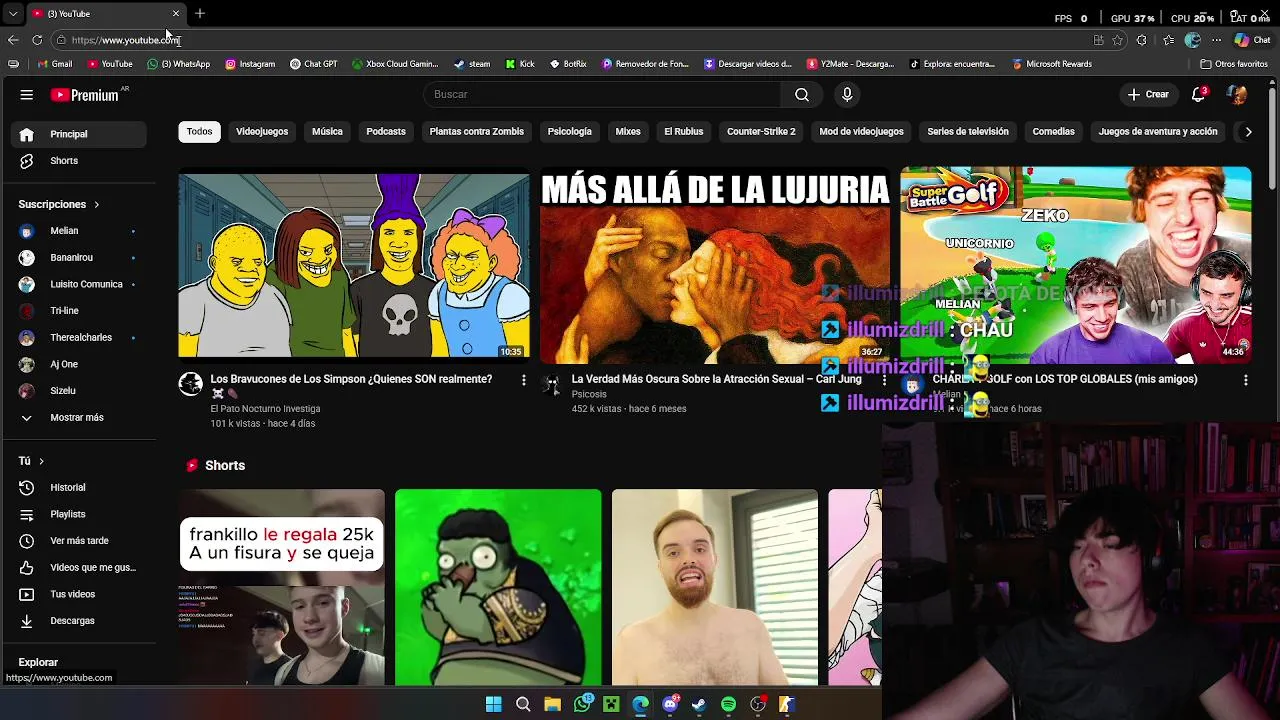Select the Psicología filter chip

[x=570, y=131]
